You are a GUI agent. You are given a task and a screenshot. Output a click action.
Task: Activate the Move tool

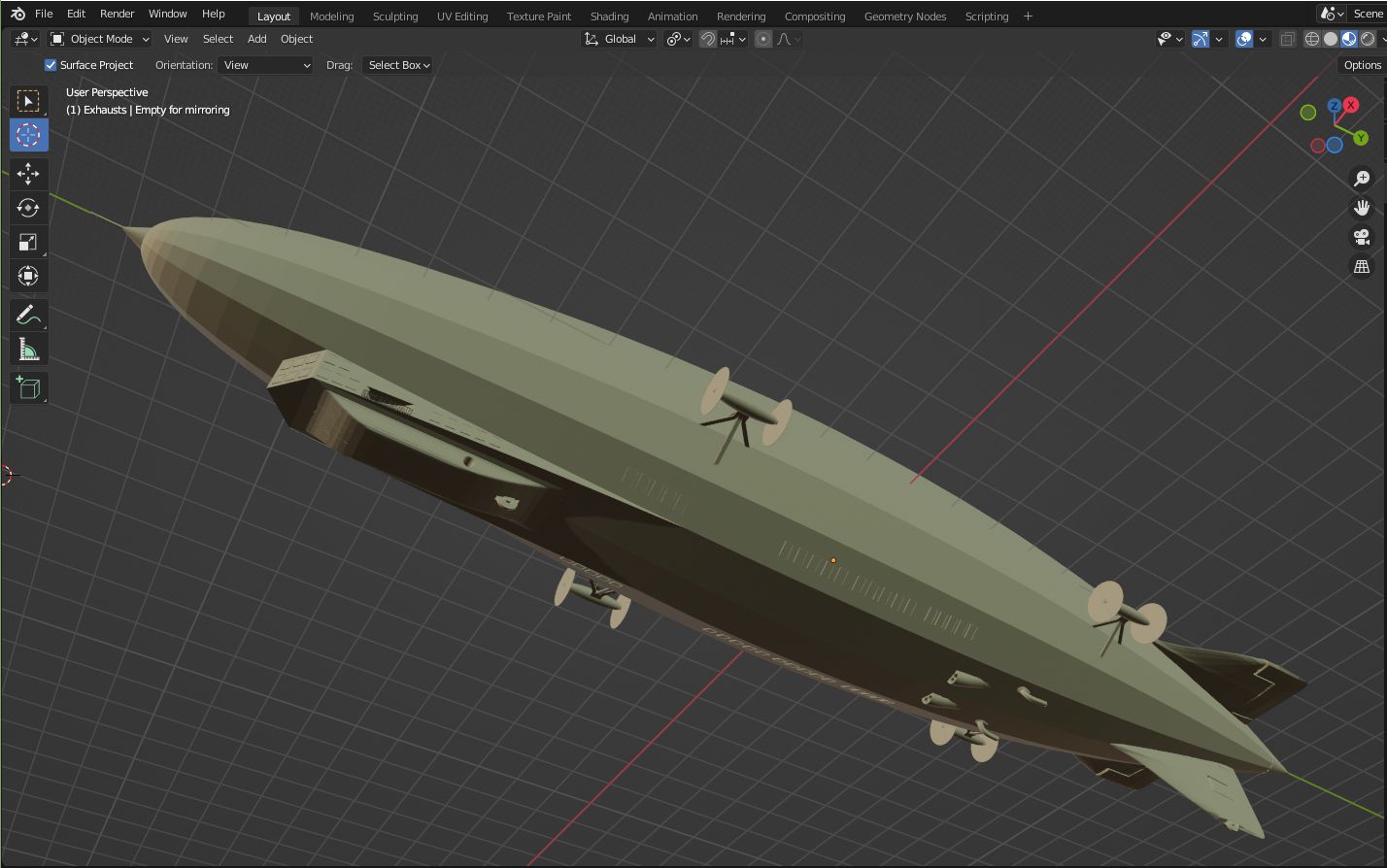point(28,174)
